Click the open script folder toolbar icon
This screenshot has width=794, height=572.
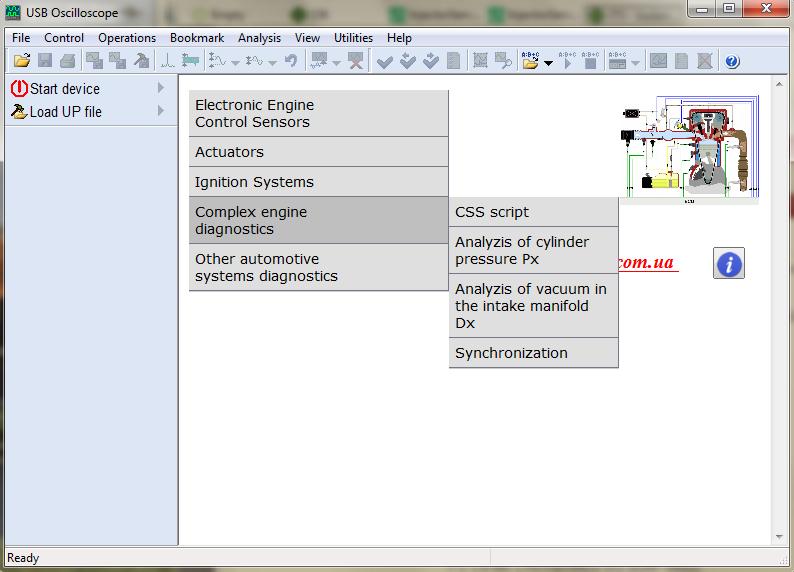[x=530, y=61]
